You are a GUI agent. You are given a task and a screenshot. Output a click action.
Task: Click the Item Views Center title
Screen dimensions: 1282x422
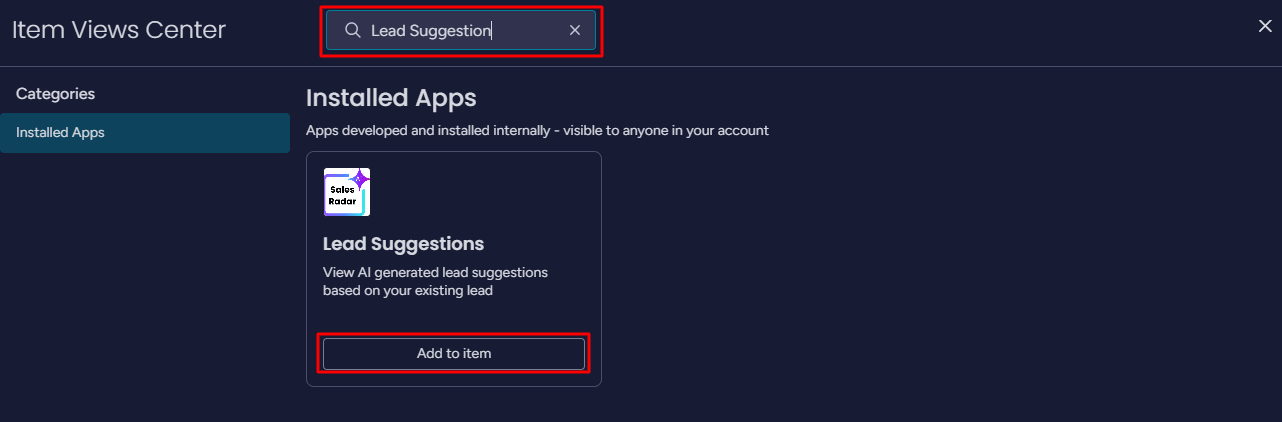tap(119, 30)
